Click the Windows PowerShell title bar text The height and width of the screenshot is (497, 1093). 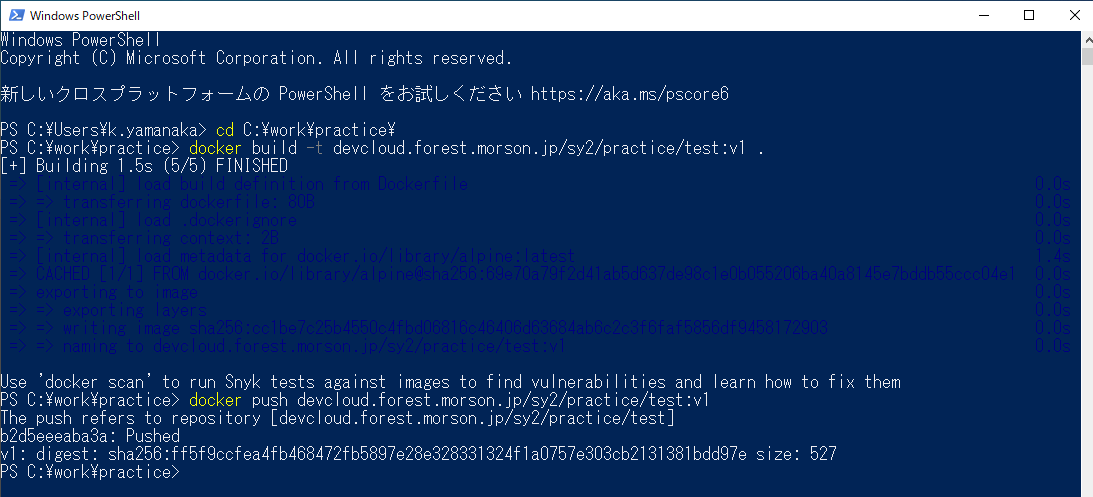click(86, 16)
